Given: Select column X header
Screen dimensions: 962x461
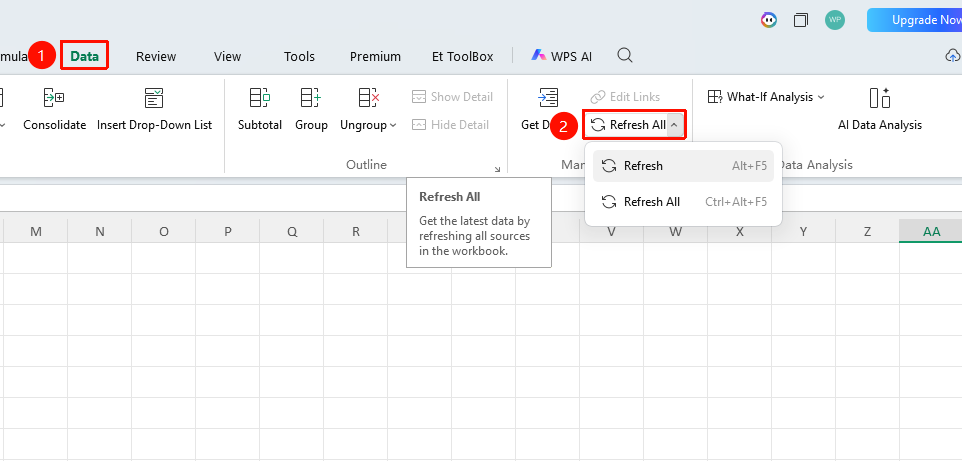Looking at the screenshot, I should (x=739, y=231).
